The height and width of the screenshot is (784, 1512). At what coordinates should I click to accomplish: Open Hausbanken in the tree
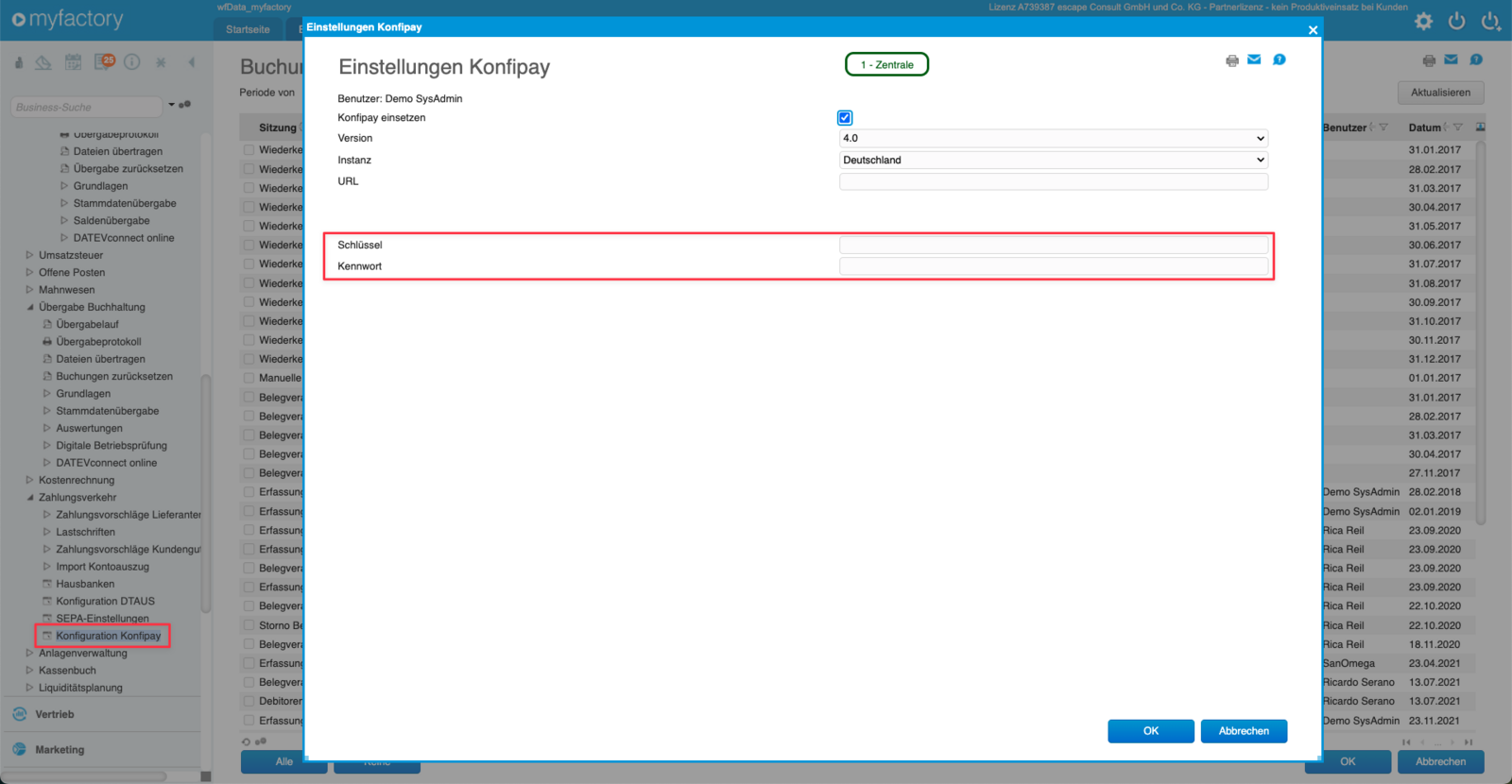pos(85,584)
